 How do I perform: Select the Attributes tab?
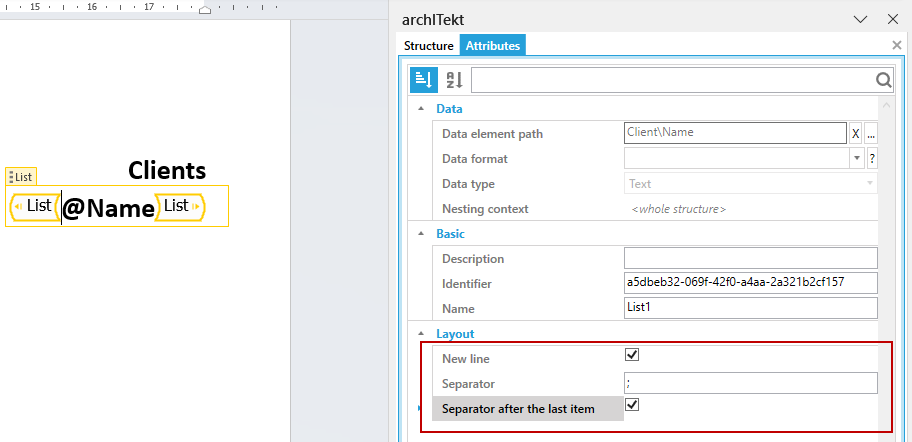point(493,46)
